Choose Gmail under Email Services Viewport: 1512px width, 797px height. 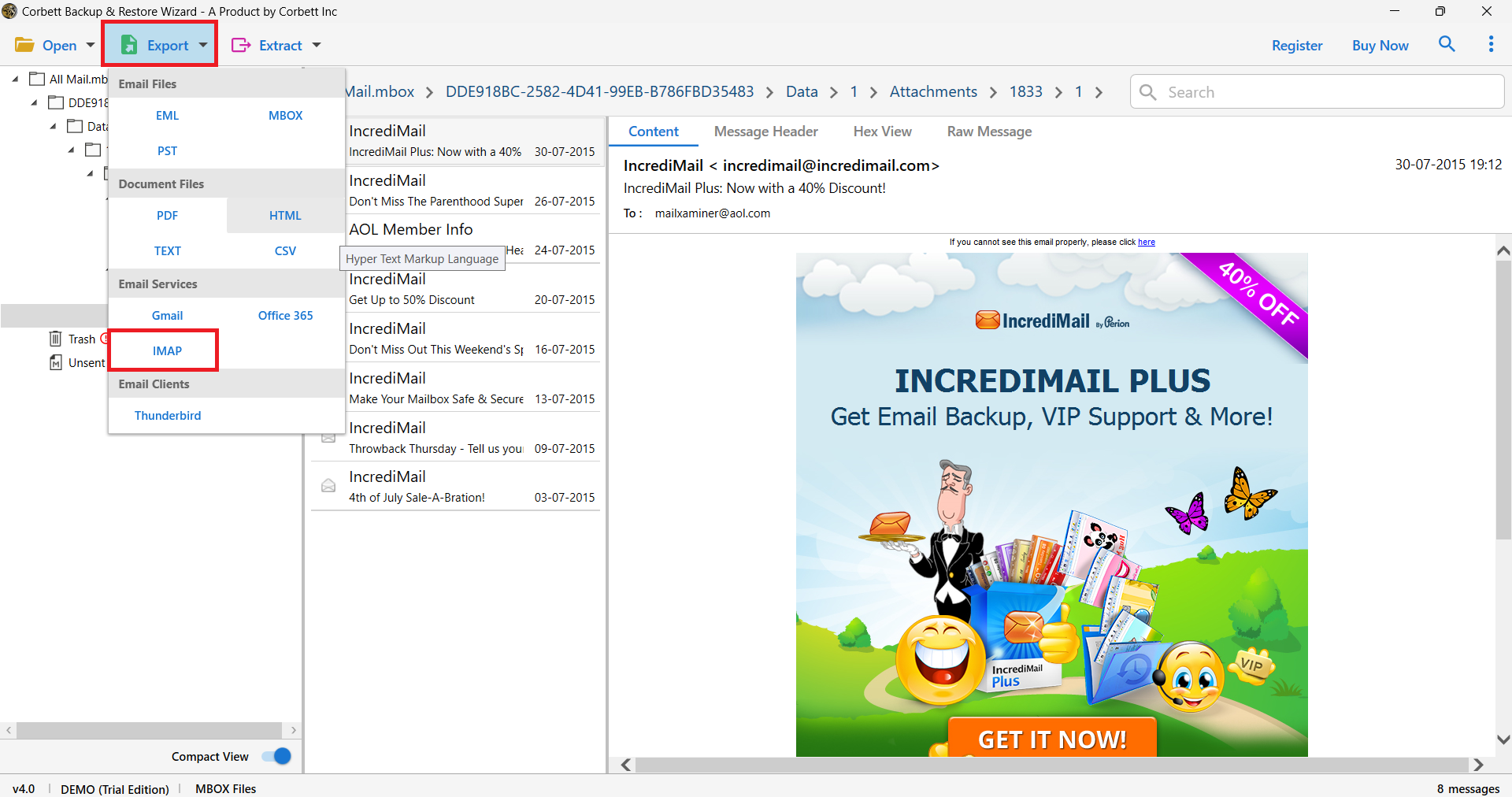click(x=168, y=315)
